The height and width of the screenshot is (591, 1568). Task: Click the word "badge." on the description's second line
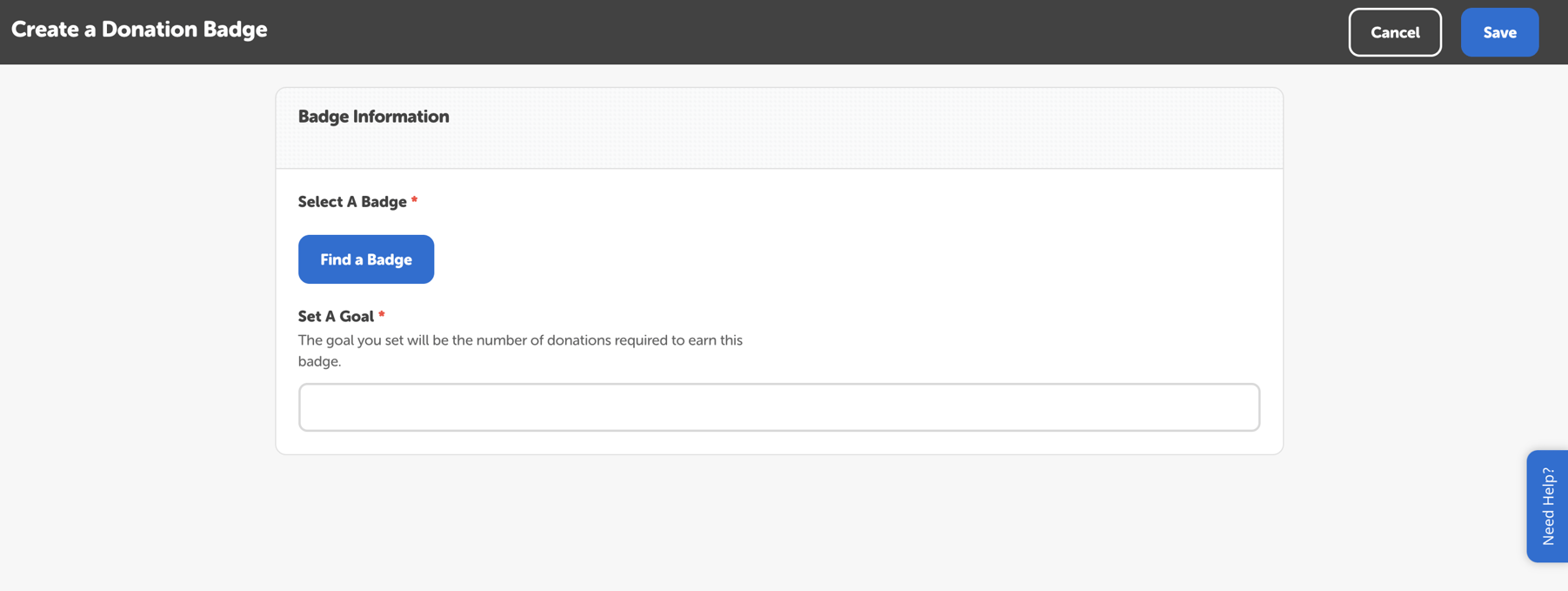pyautogui.click(x=319, y=361)
